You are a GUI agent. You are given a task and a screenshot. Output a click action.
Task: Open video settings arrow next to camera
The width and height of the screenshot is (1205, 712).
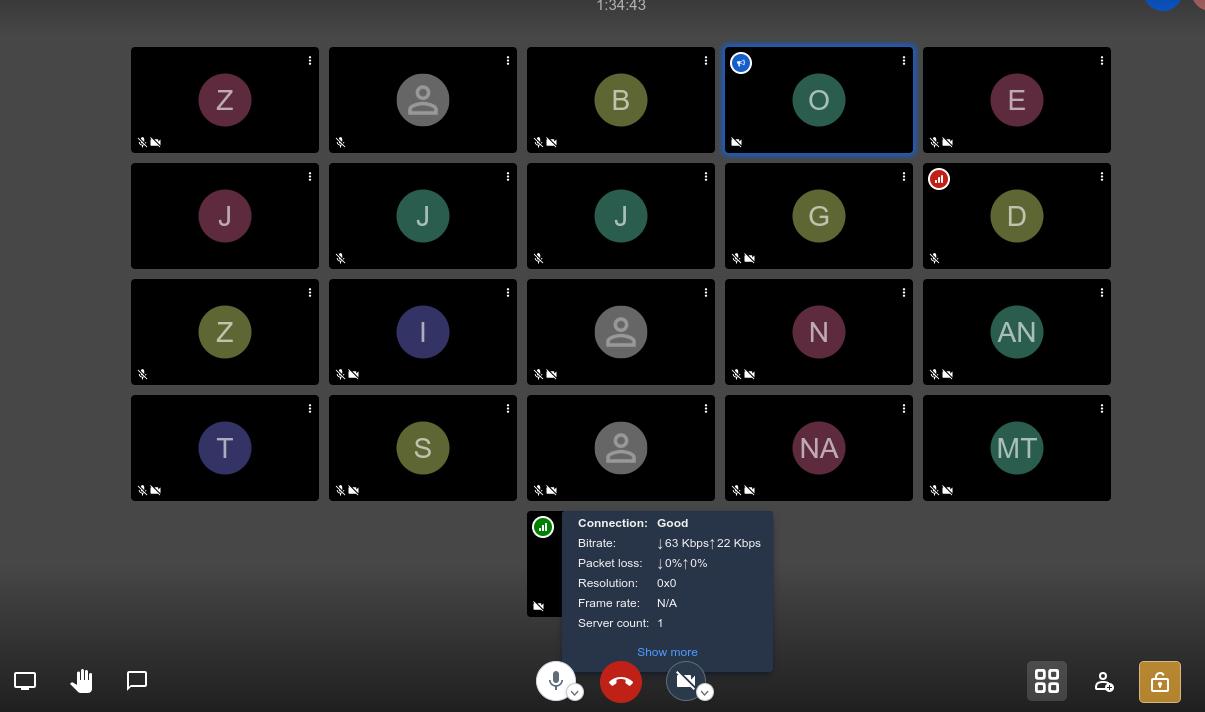point(705,692)
